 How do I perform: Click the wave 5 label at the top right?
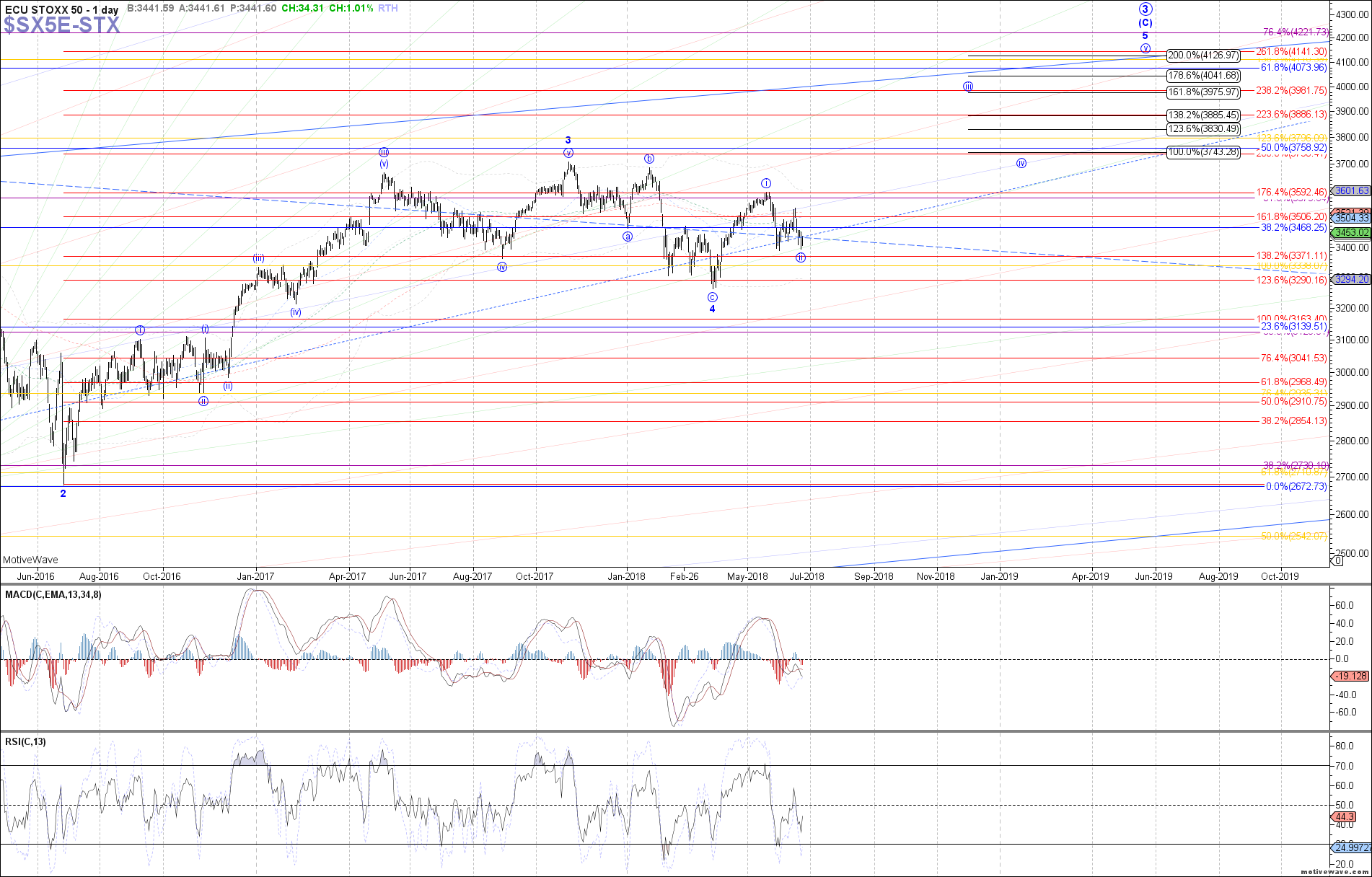click(x=1145, y=36)
